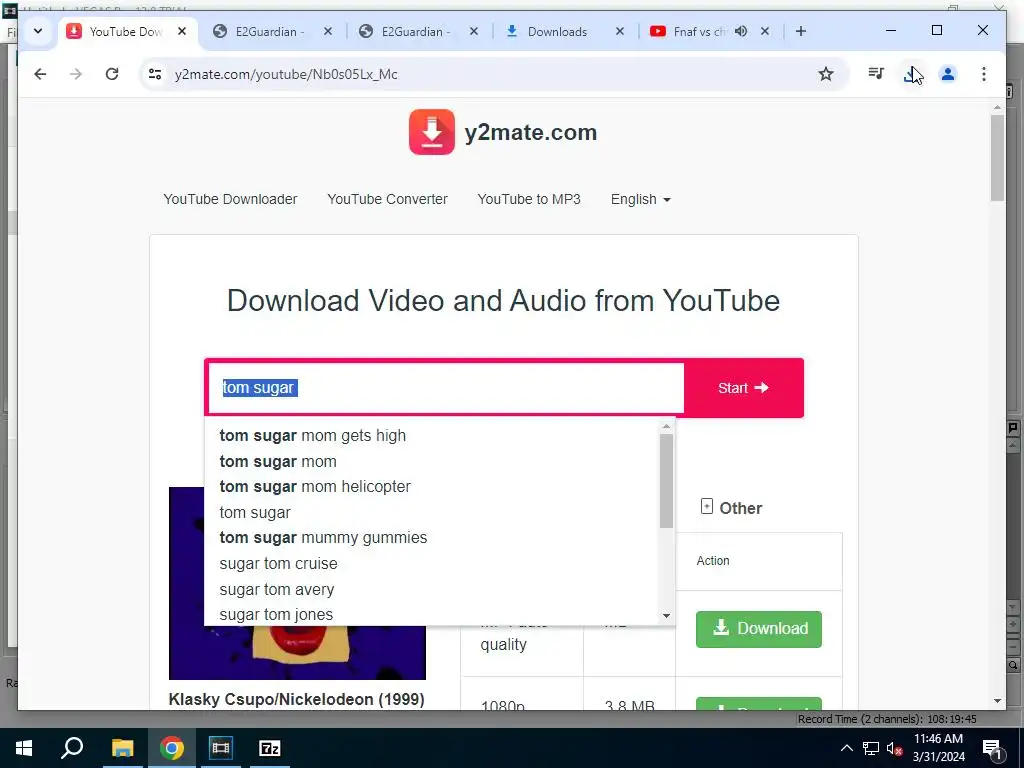Open the media control icon in toolbar
The height and width of the screenshot is (768, 1024).
point(876,74)
